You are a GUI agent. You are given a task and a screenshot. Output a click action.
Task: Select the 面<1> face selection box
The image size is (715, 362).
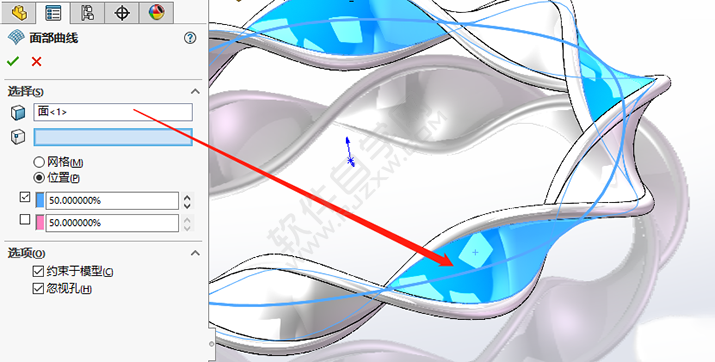(113, 112)
